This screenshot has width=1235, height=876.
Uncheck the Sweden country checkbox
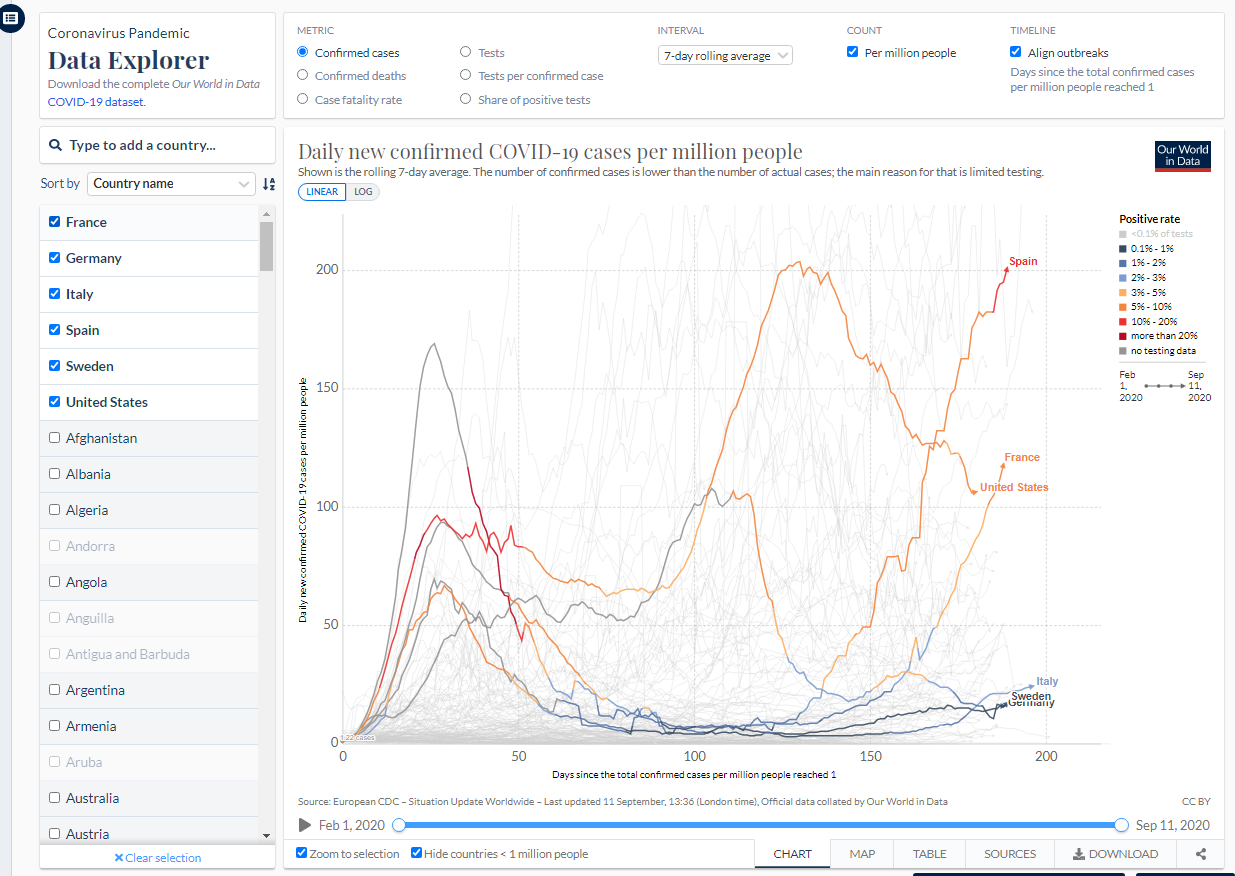point(55,366)
